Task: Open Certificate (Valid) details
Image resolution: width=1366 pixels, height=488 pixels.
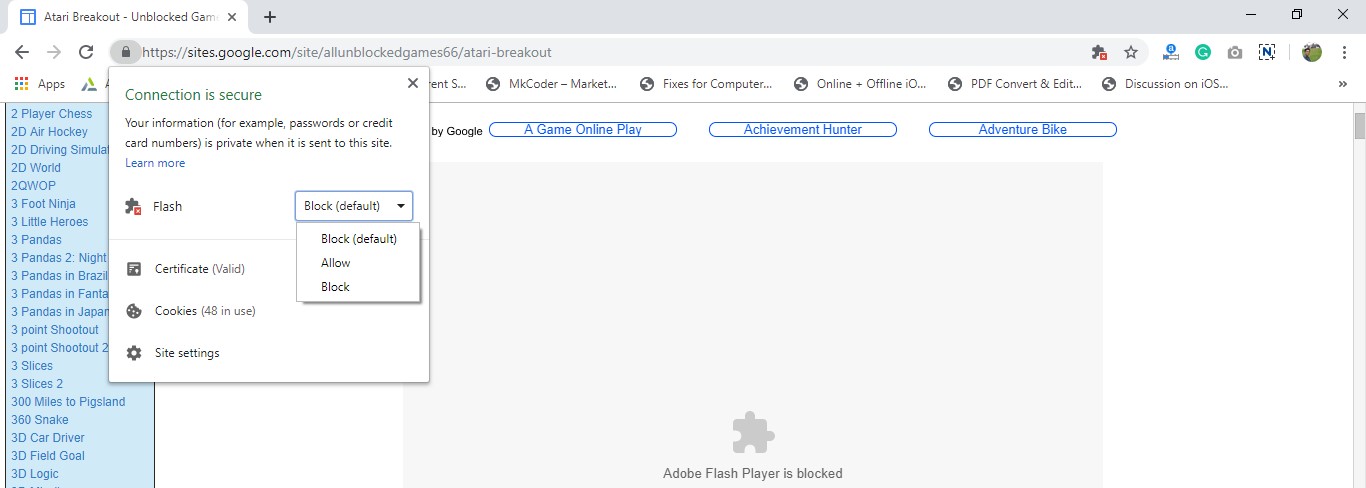Action: (200, 269)
